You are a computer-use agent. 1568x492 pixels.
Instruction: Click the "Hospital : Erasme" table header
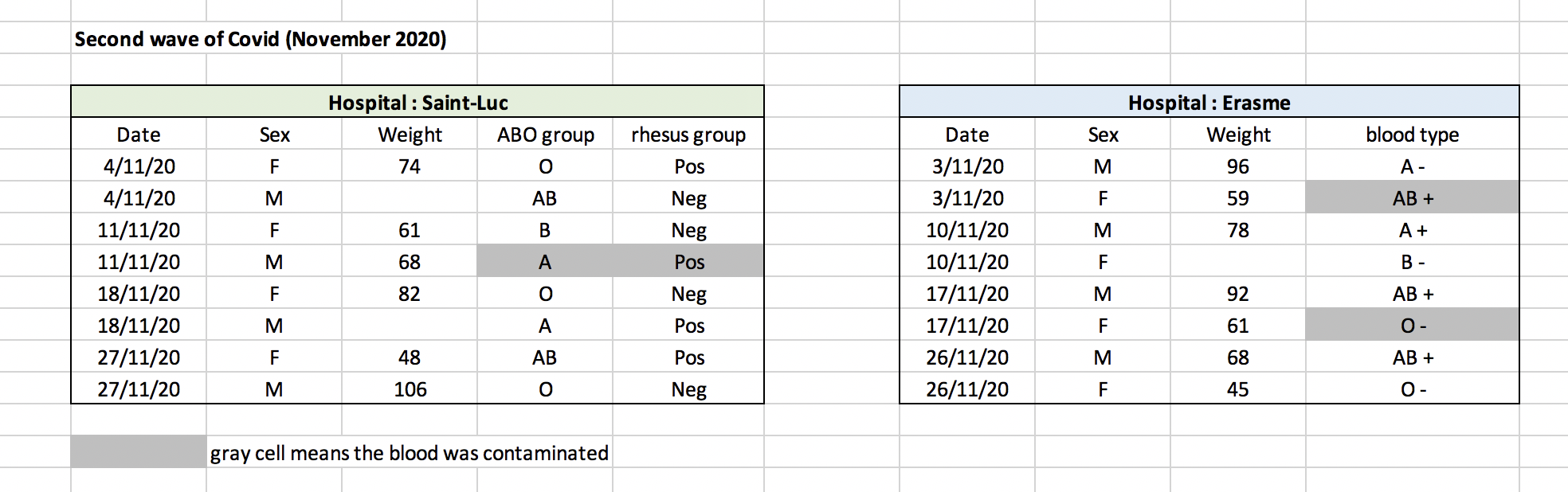[x=1209, y=103]
